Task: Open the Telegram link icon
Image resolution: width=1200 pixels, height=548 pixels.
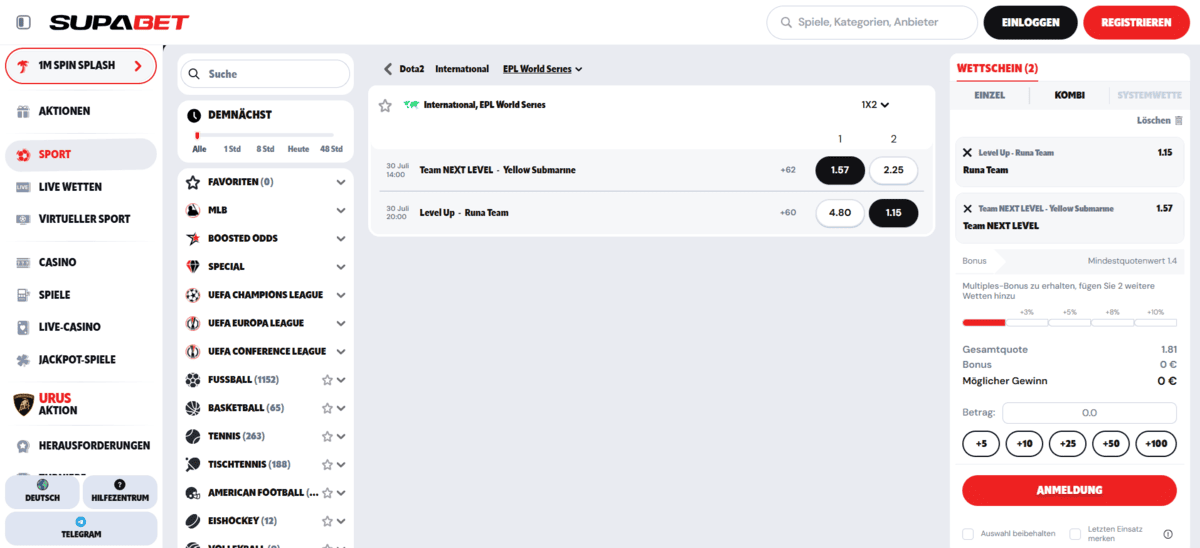Action: (81, 522)
